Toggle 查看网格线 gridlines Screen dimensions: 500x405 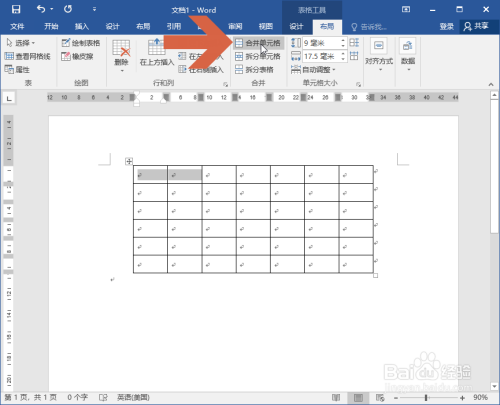28,56
